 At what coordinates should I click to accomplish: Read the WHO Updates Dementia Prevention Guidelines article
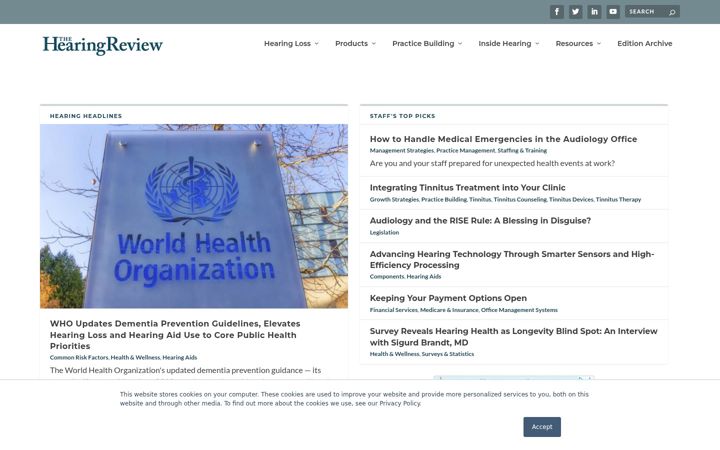175,335
